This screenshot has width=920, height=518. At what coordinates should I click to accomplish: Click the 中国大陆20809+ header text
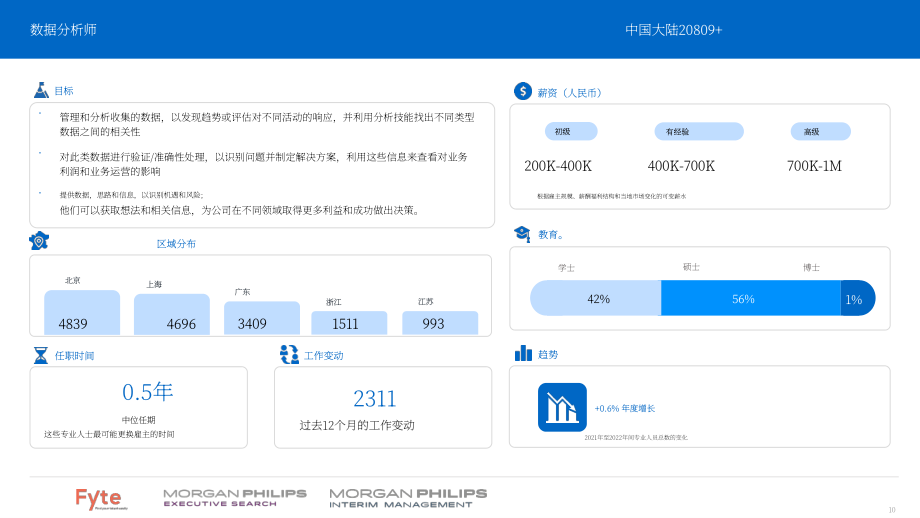point(674,30)
